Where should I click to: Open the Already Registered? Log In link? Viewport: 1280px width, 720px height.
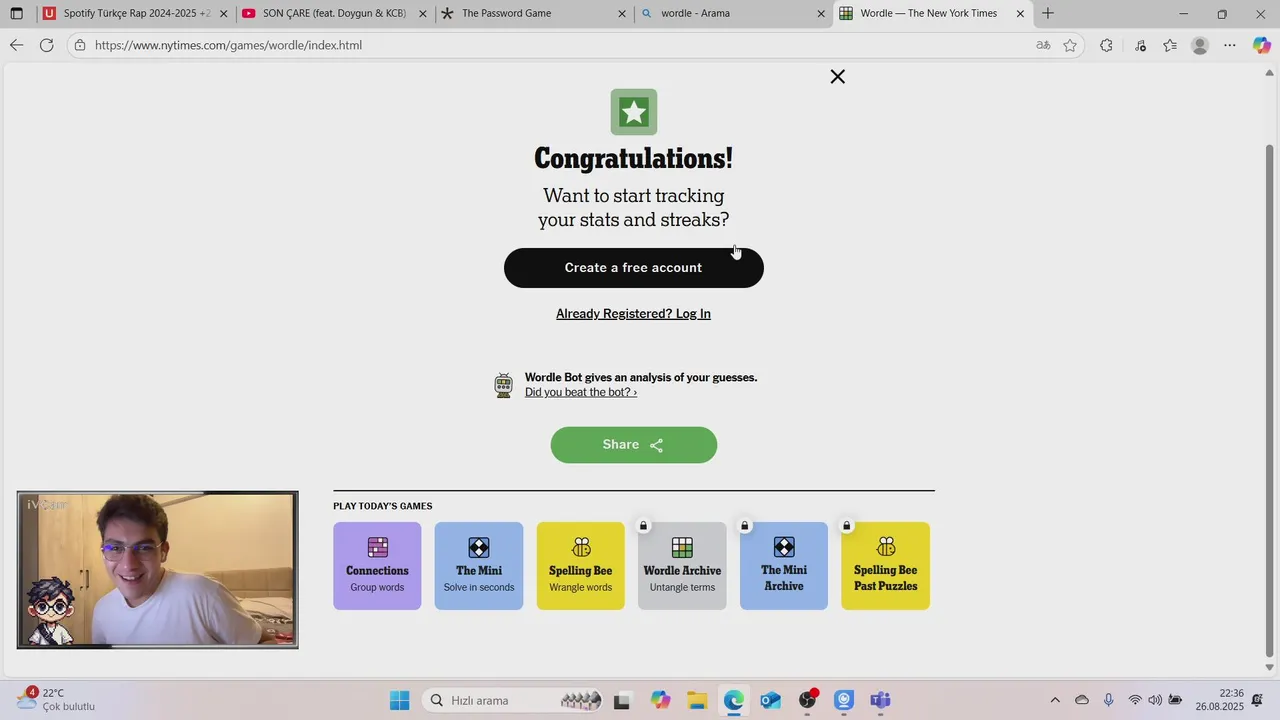click(x=633, y=314)
